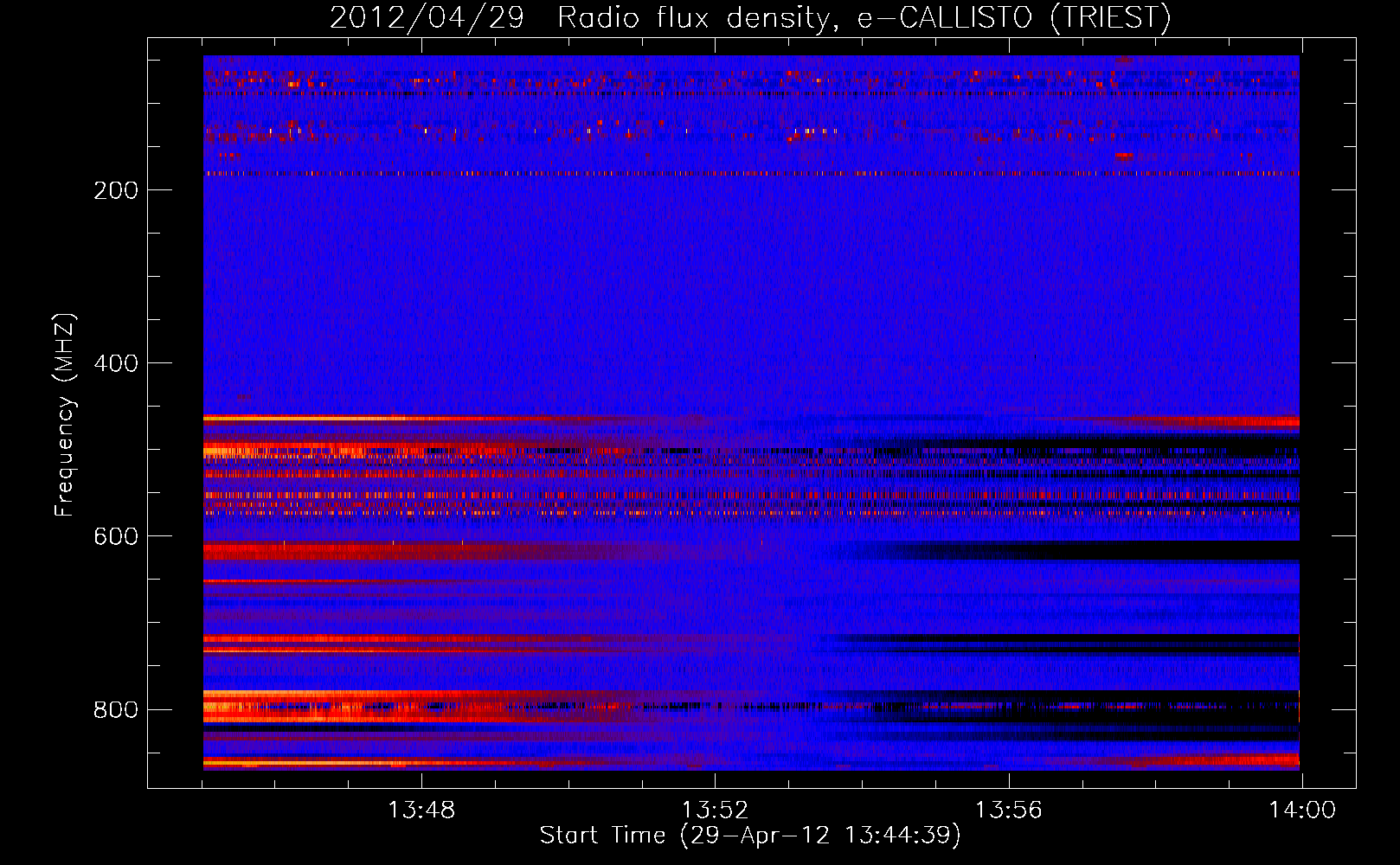Click the 13:56 time tick label
Viewport: 1400px width, 865px height.
(1009, 811)
